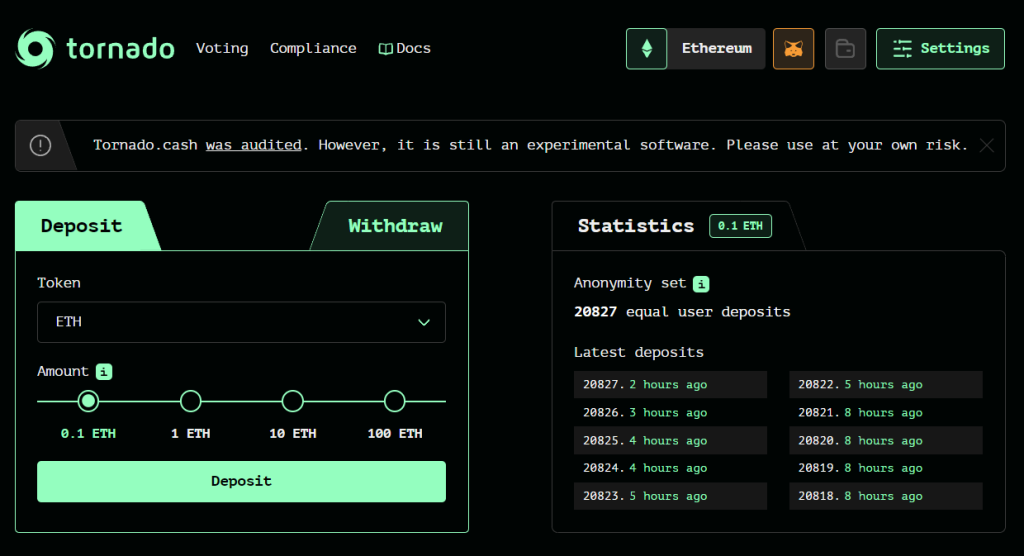Click the 'Token' field label
1024x556 pixels.
click(59, 283)
